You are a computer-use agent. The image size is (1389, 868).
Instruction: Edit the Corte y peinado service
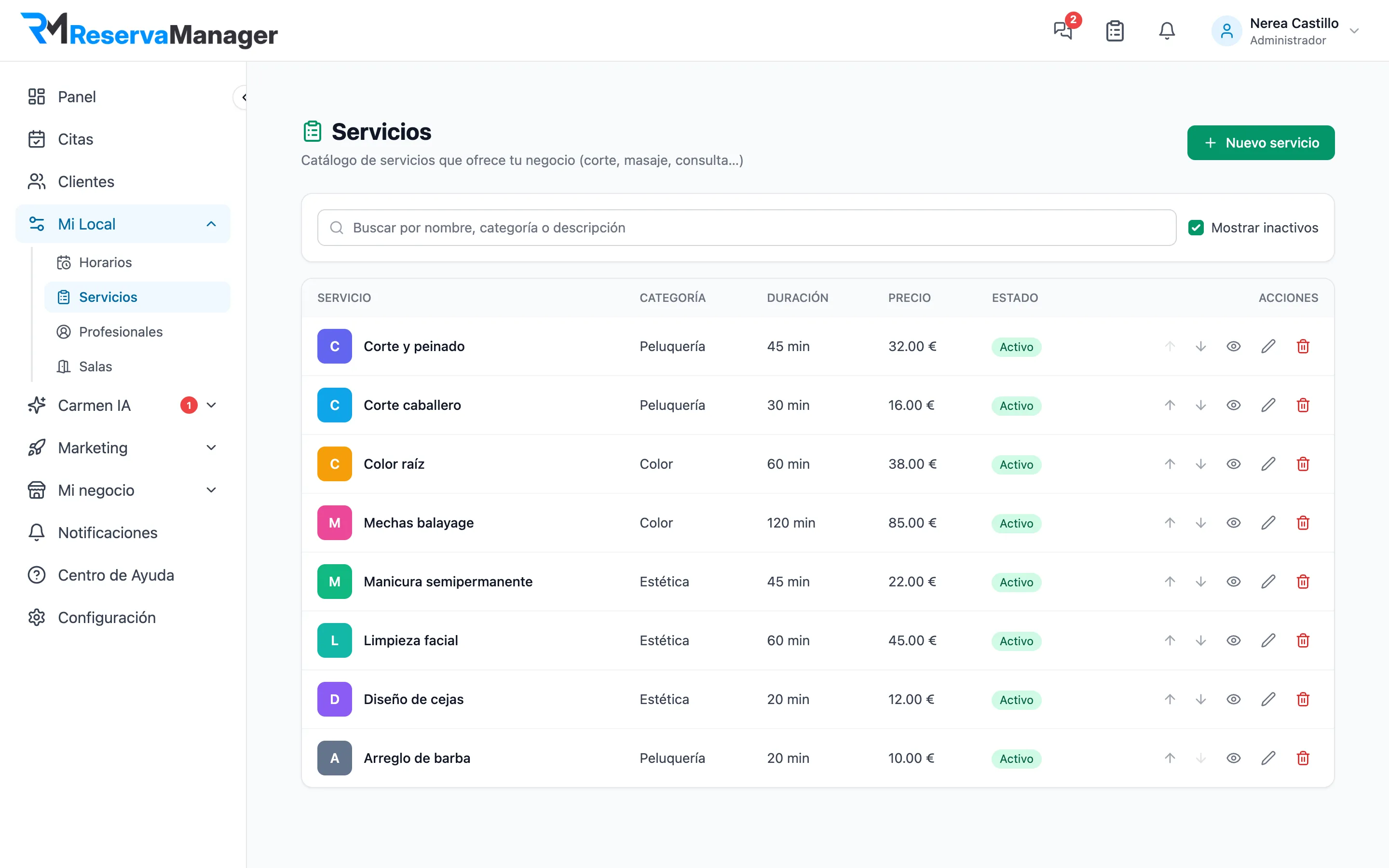(x=1268, y=346)
